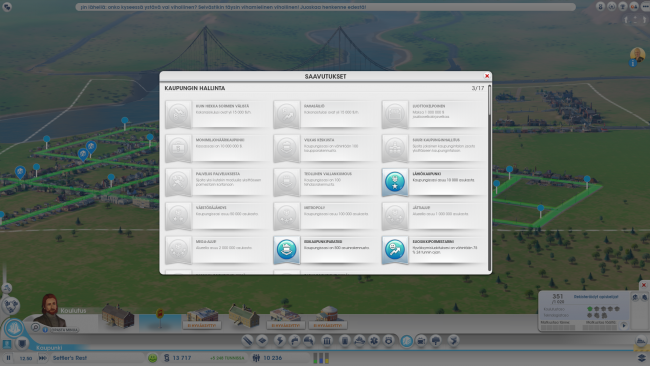Close the Saavutukset achievements dialog
Image resolution: width=650 pixels, height=366 pixels.
coord(487,76)
